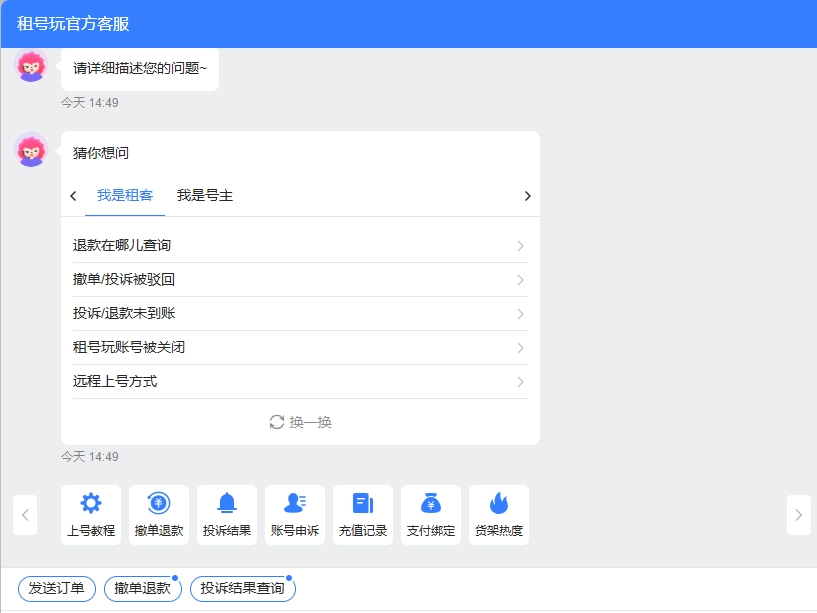This screenshot has height=613, width=817.
Task: Click the 货架热度 flame icon
Action: (x=499, y=504)
